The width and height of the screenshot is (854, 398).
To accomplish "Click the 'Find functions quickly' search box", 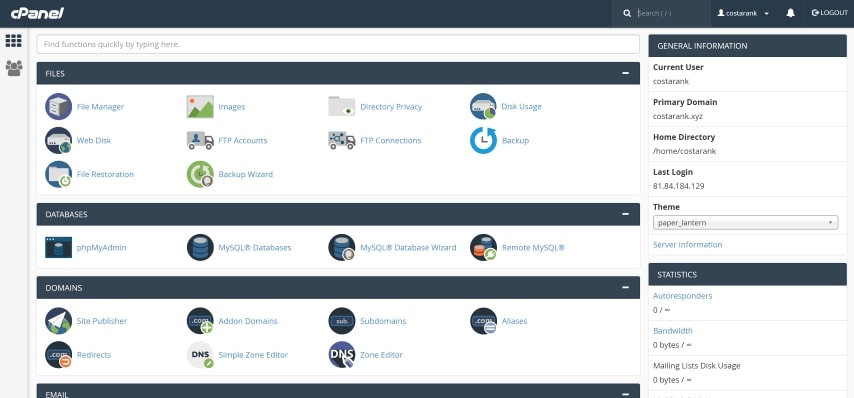I will click(338, 44).
